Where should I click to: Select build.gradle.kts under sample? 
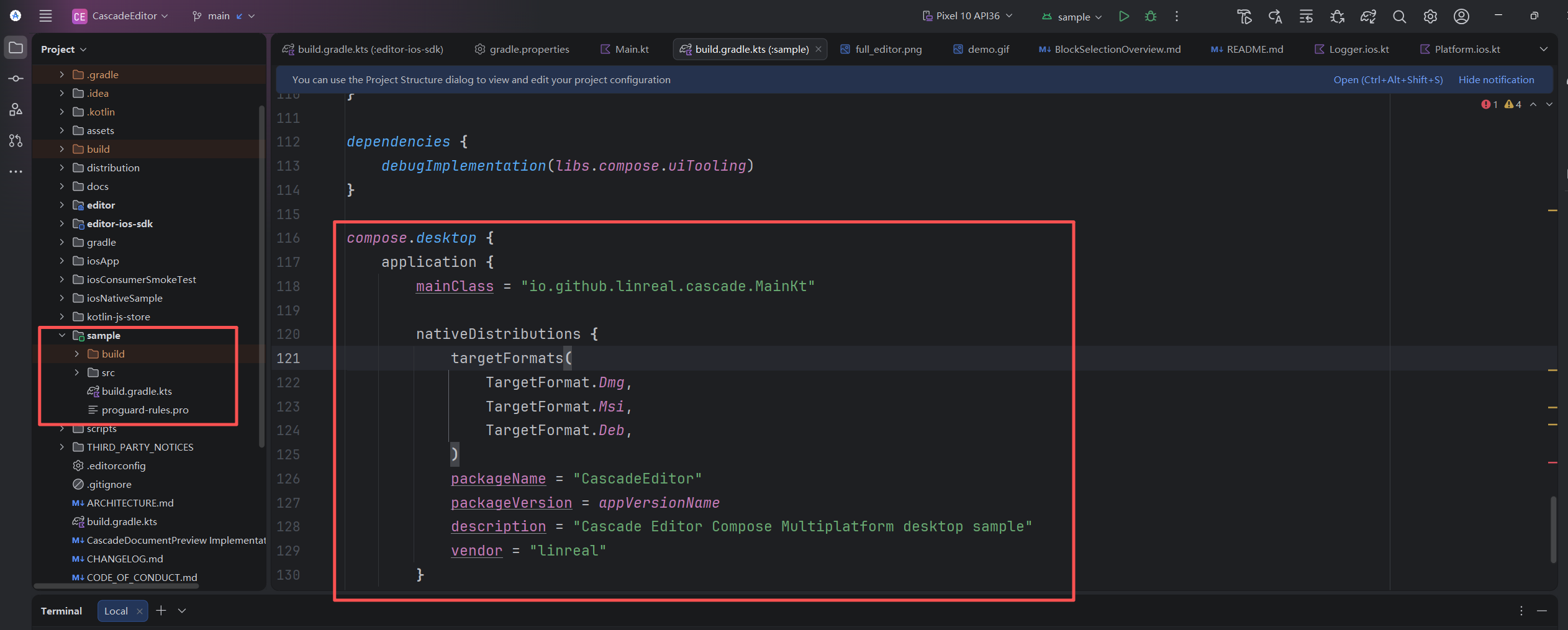tap(137, 391)
